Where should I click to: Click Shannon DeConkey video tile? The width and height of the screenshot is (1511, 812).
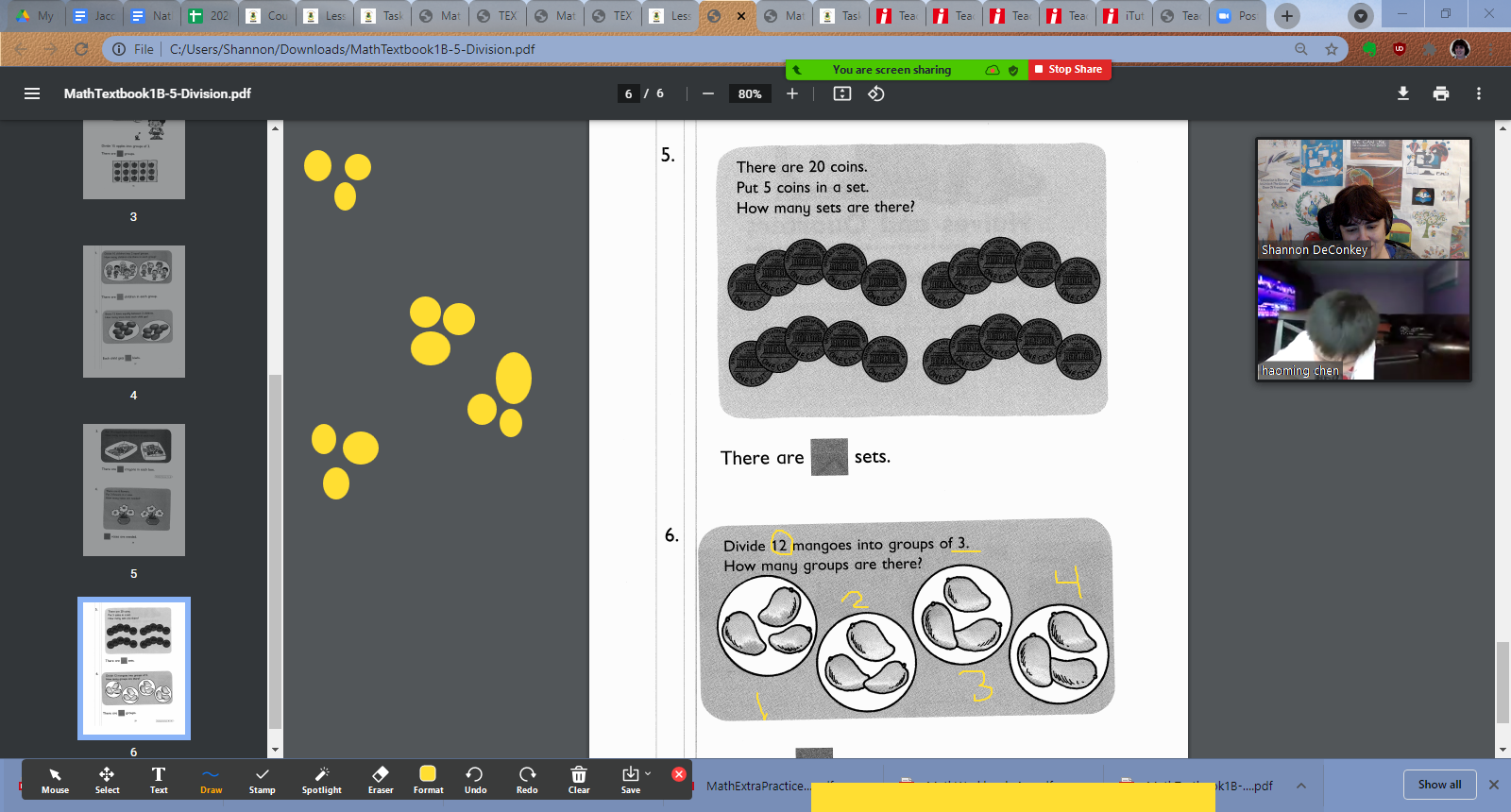pos(1364,199)
